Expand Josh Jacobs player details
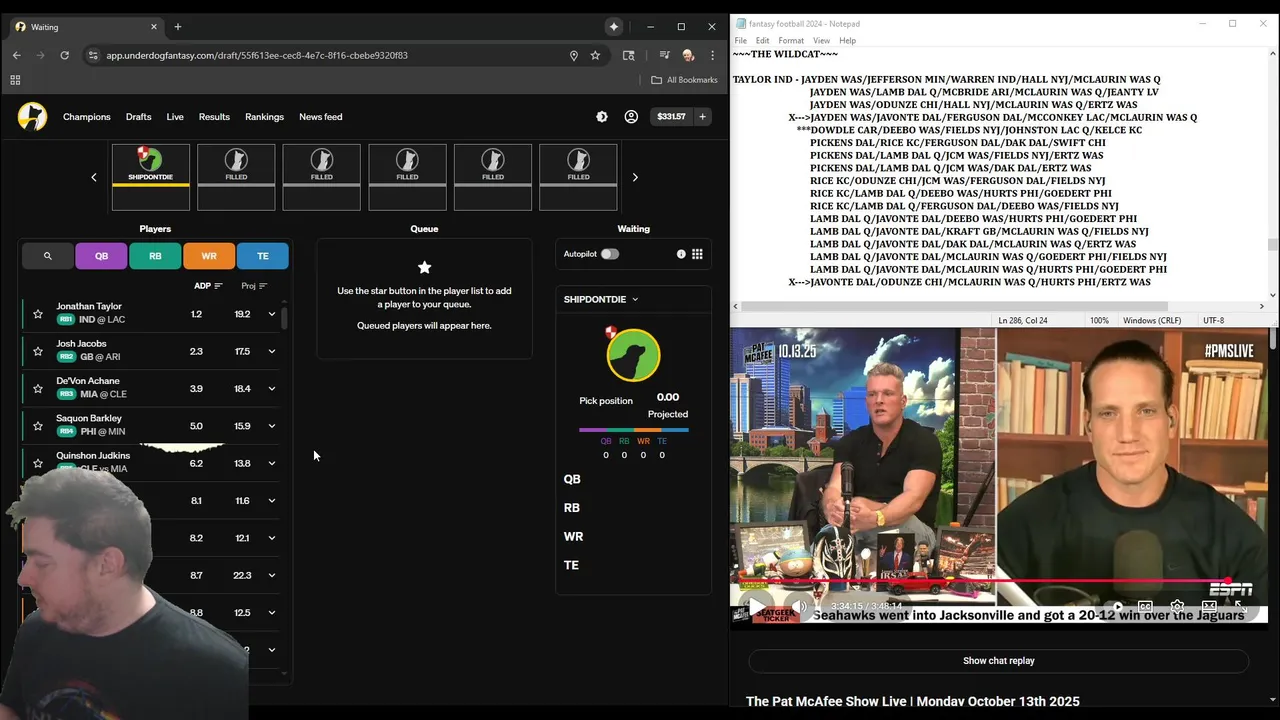 (x=271, y=351)
